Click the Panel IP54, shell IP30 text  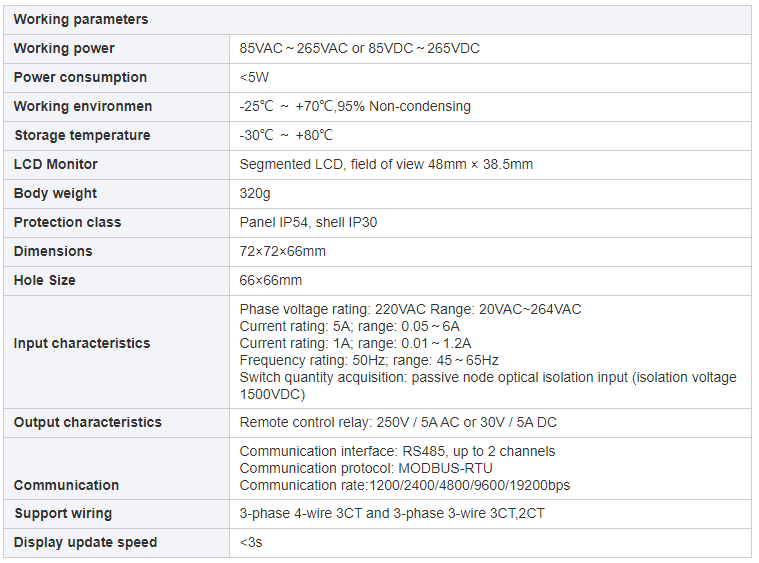(308, 222)
